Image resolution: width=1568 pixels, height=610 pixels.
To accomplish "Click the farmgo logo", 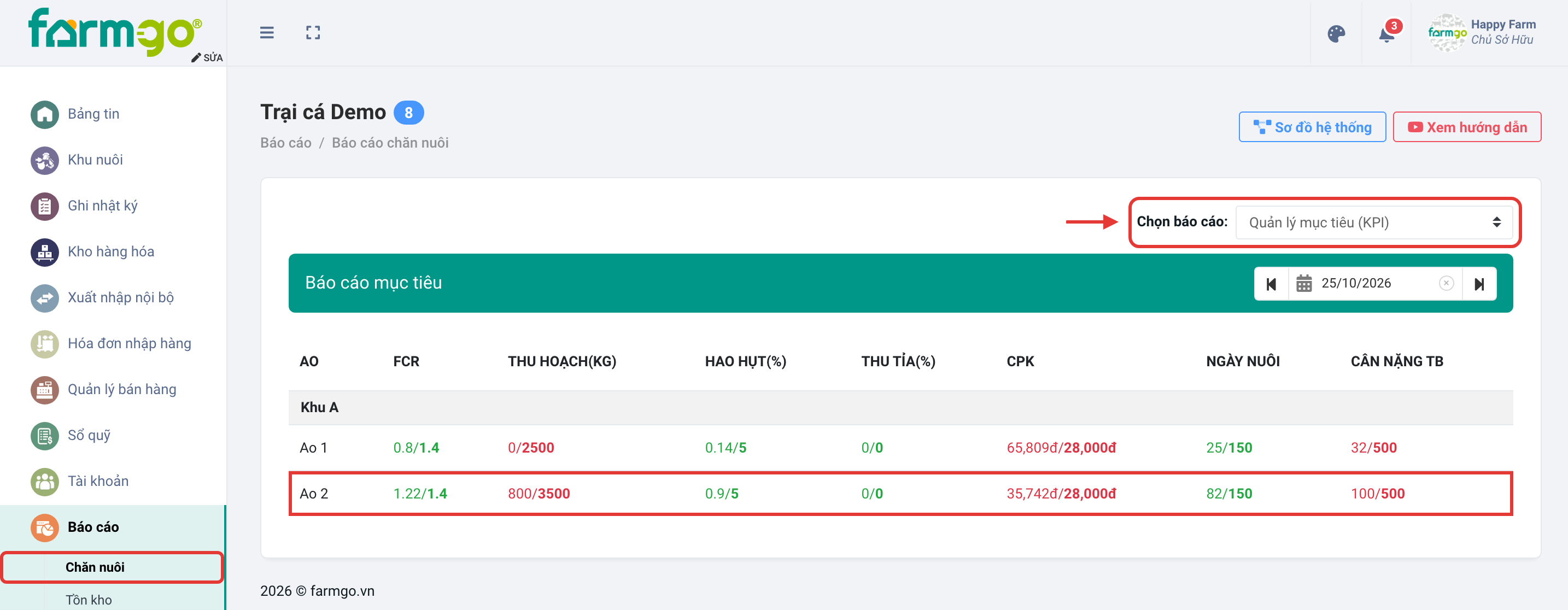I will [x=114, y=32].
